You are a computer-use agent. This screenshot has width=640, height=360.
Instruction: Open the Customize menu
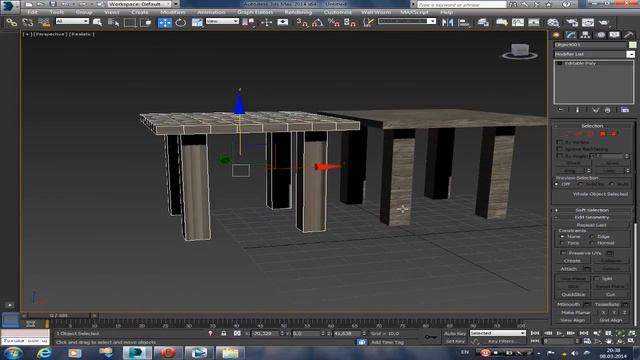(338, 12)
